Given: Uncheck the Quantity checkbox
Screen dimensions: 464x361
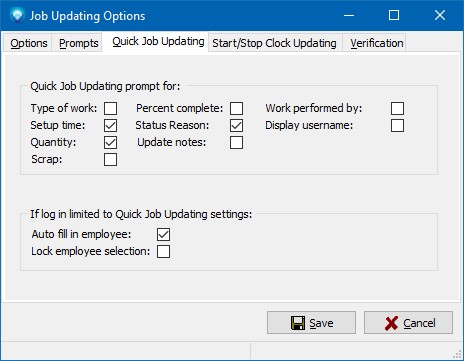Looking at the screenshot, I should (110, 142).
